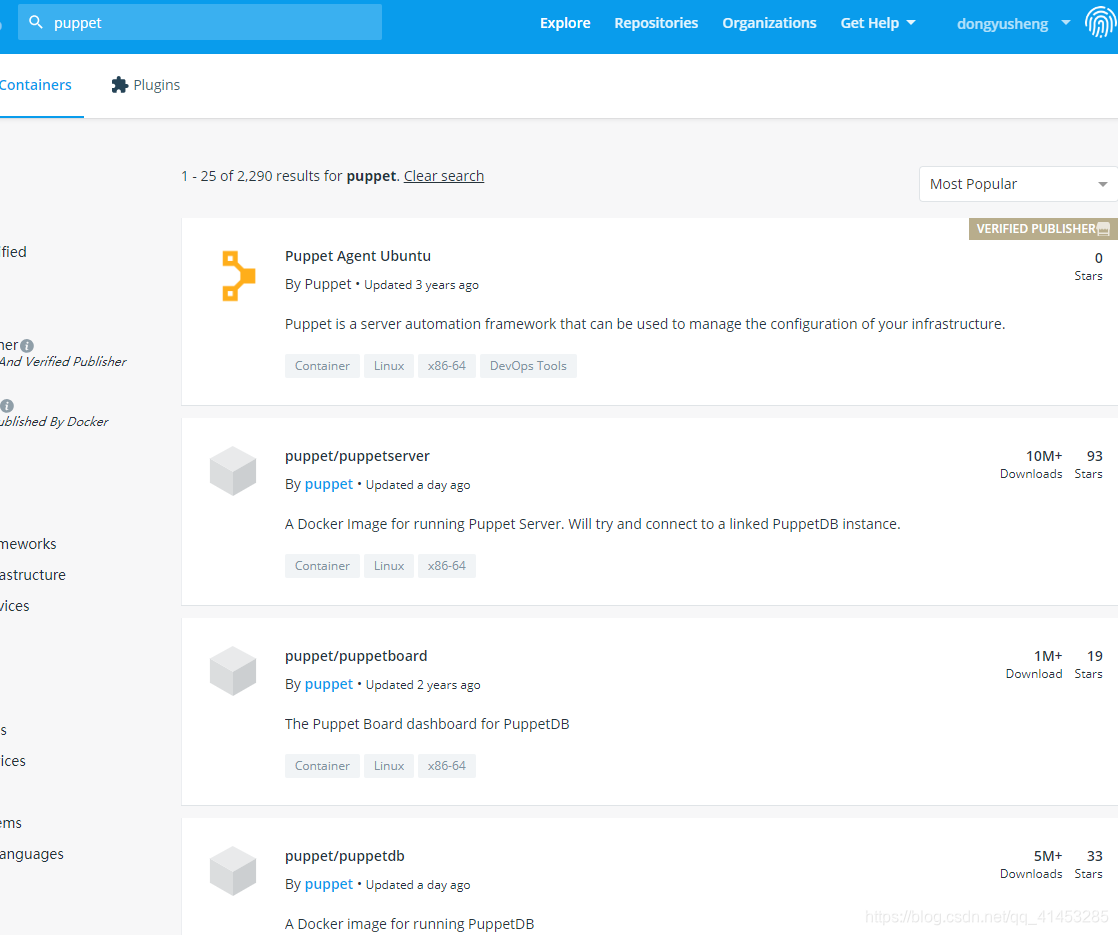Click 'The Puppet Board dashboard for PuppetDB' text

[x=427, y=724]
